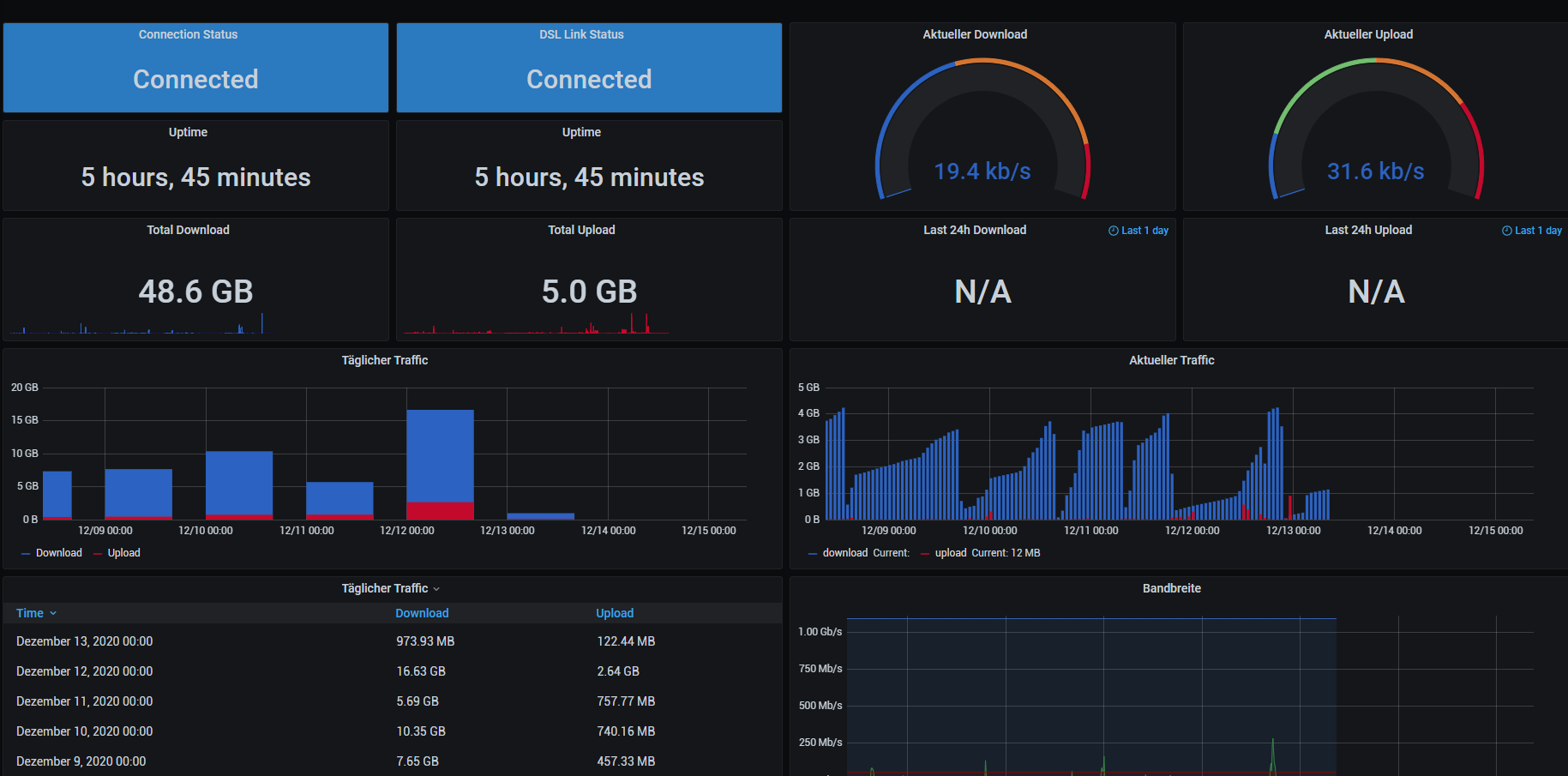Viewport: 1568px width, 776px height.
Task: Click the left Uptime 5 hours, 45 minutes value
Action: (x=195, y=177)
